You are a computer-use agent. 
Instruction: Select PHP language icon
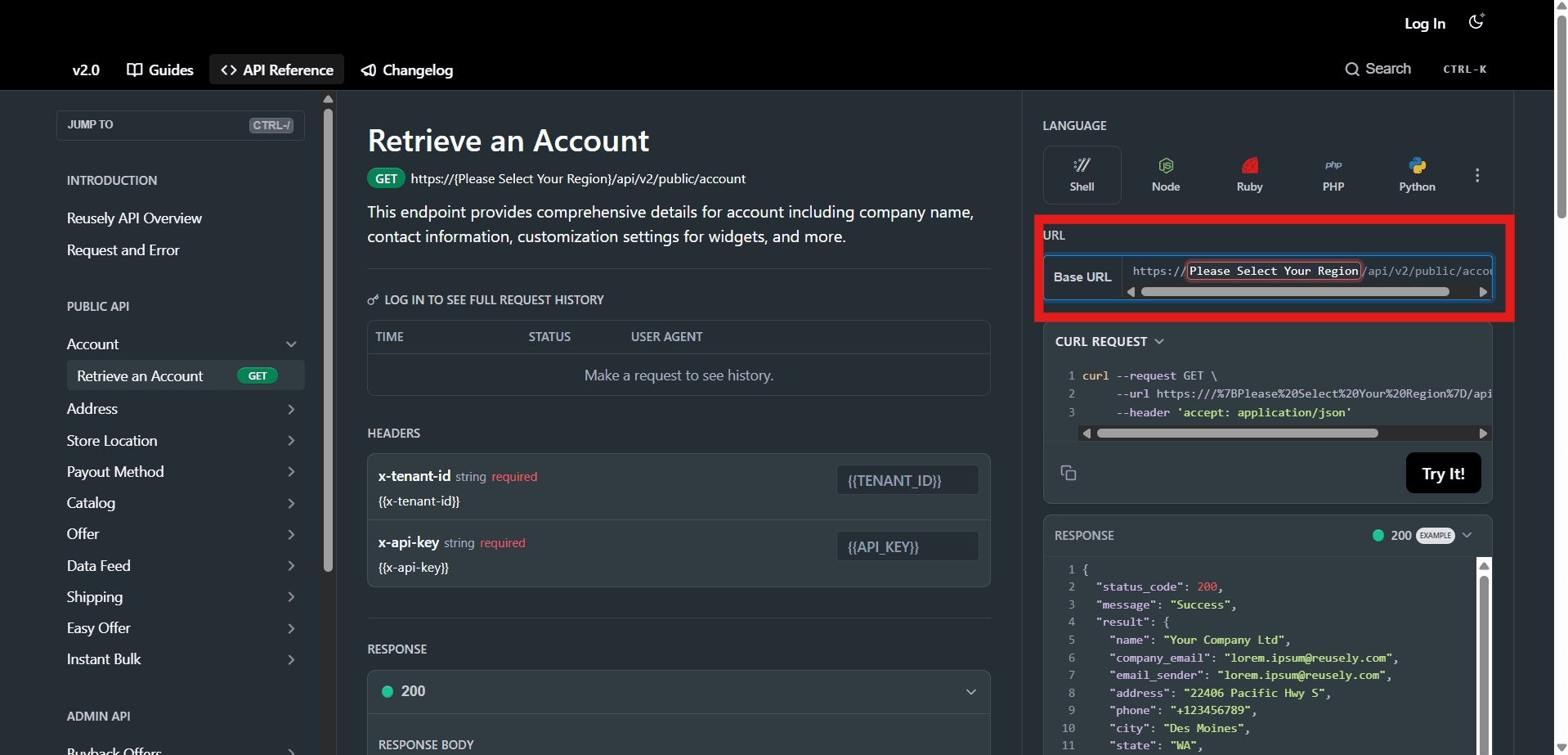[1333, 165]
